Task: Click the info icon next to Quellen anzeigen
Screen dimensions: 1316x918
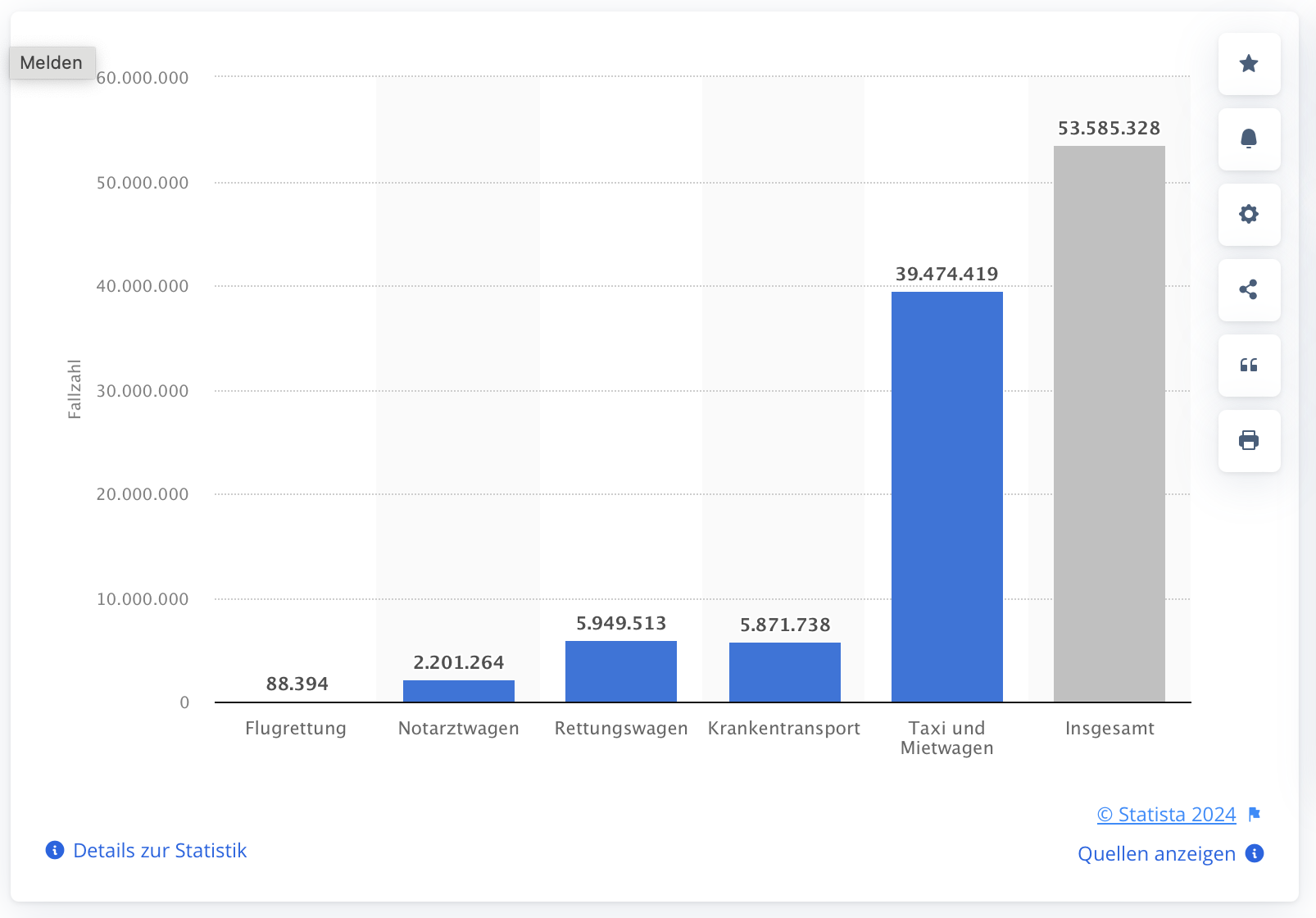Action: pyautogui.click(x=1255, y=853)
